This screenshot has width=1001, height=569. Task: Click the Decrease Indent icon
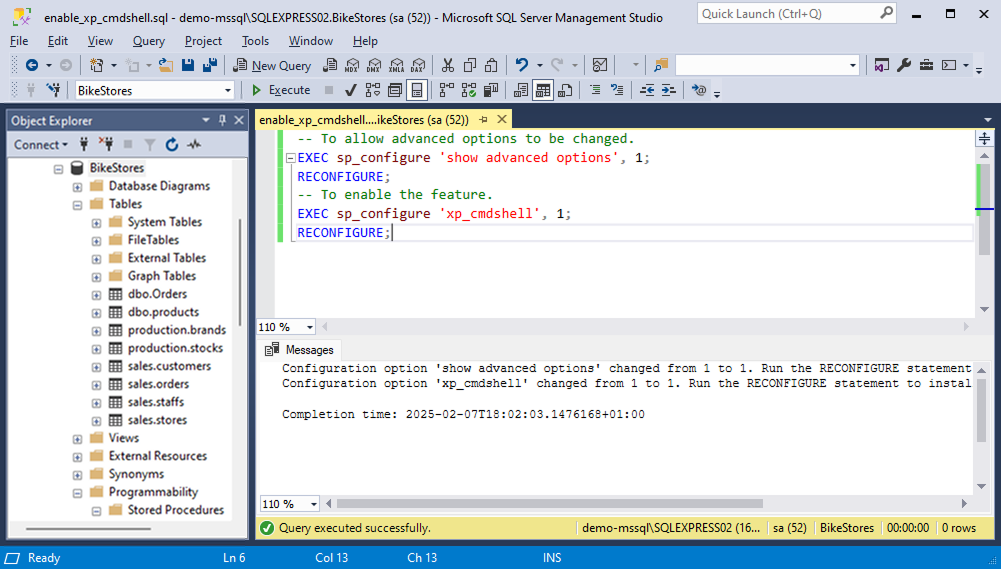pos(647,90)
